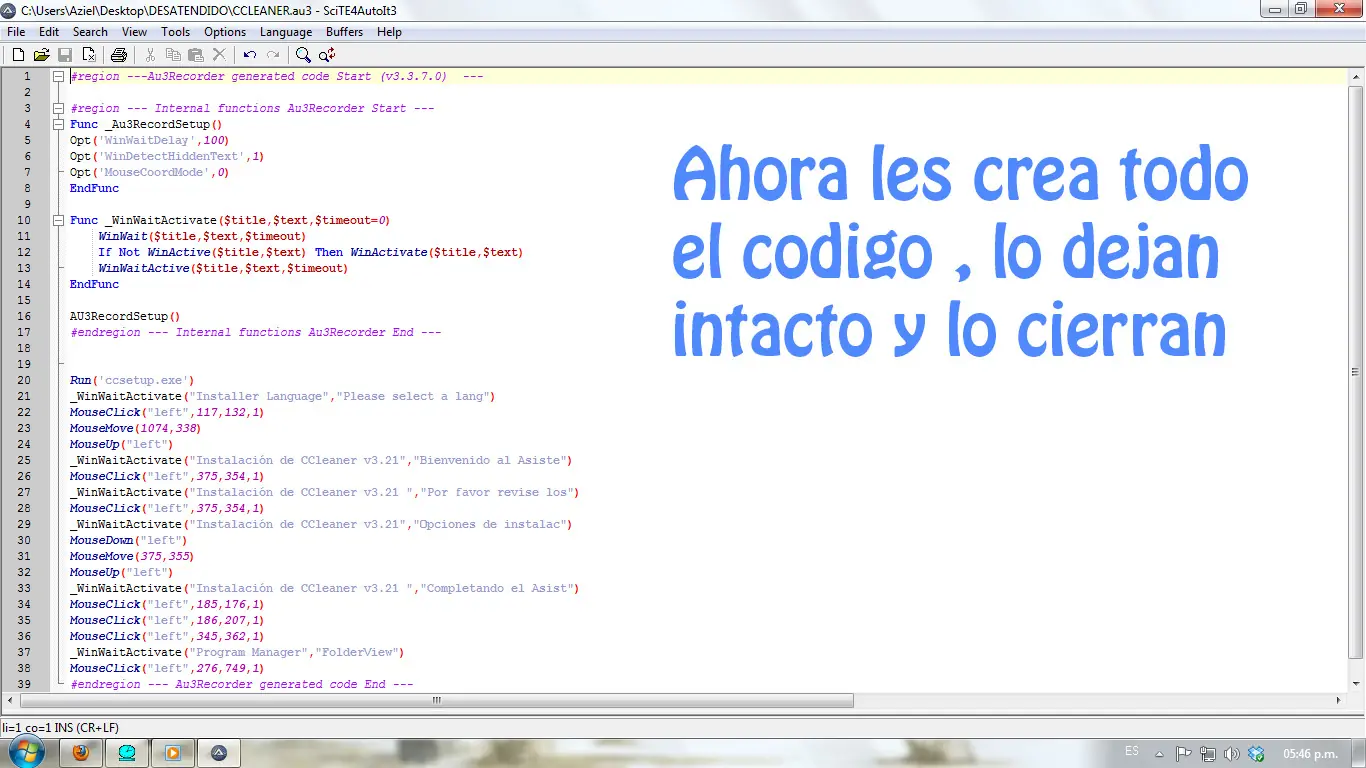Click the vertical scrollbar down arrow
This screenshot has height=768, width=1366.
pyautogui.click(x=1357, y=682)
